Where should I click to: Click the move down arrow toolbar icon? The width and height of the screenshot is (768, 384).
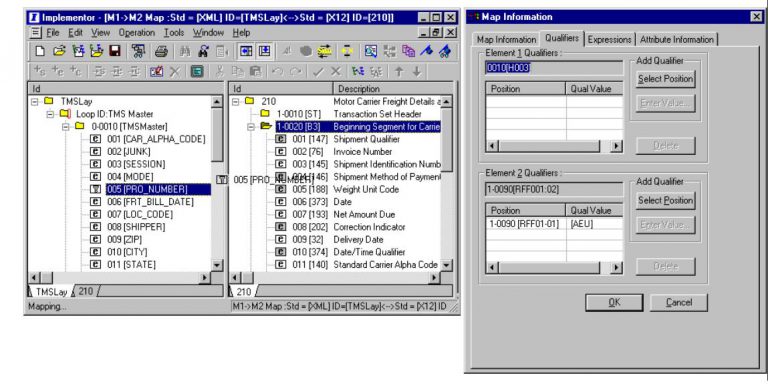coord(416,72)
